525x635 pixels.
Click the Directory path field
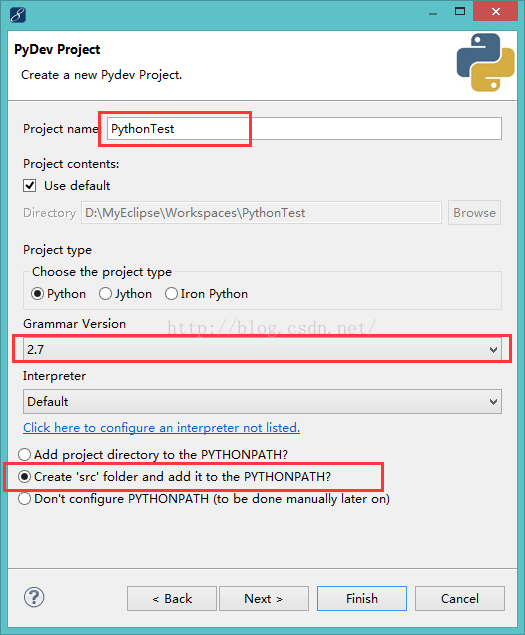[261, 213]
